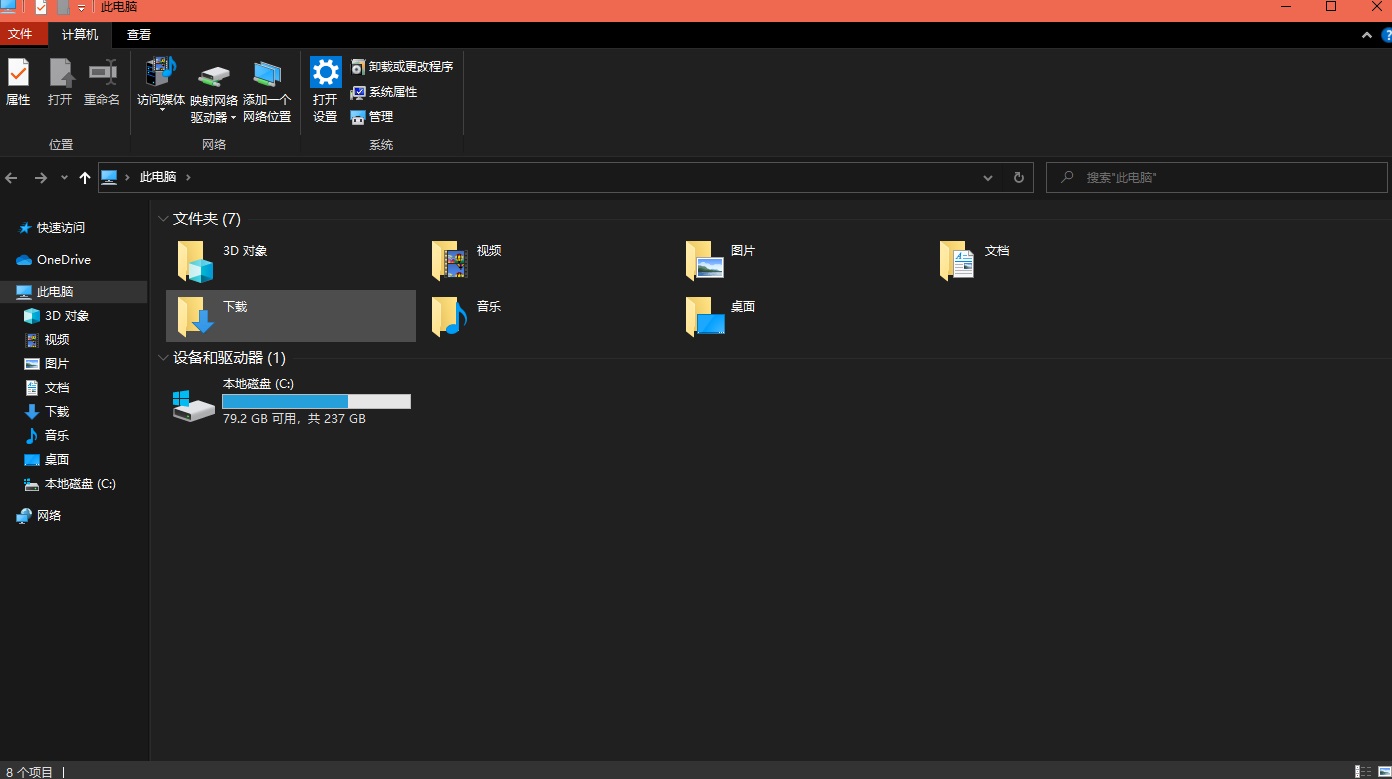The image size is (1392, 779).
Task: Click the 打开设置 open settings gear icon
Action: 325,72
